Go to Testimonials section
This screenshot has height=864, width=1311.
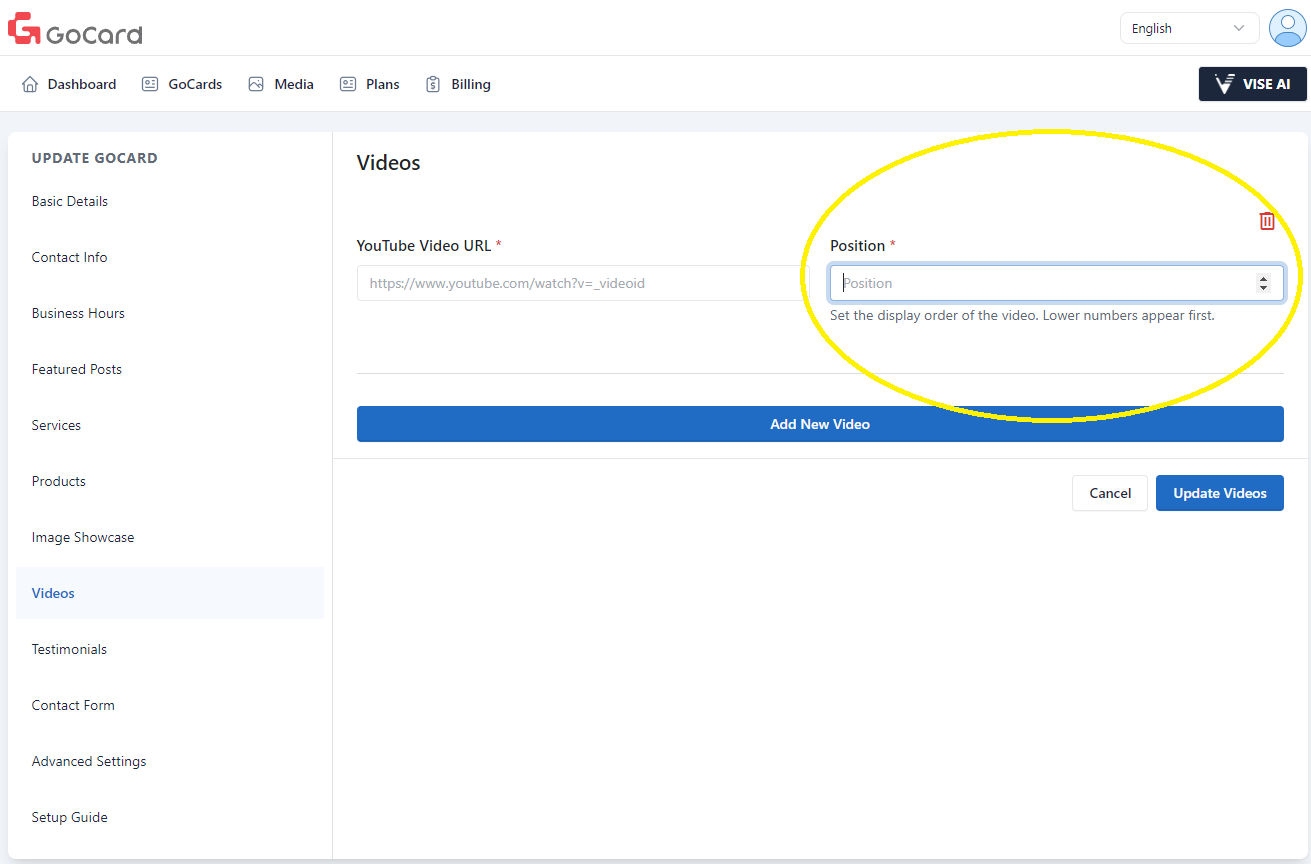pos(69,649)
